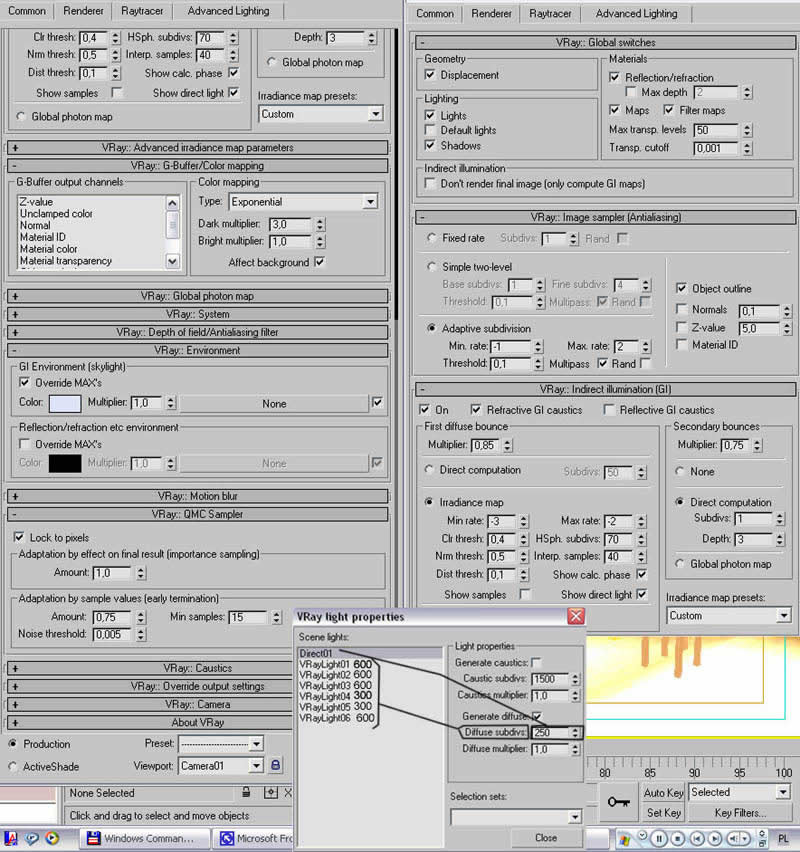800x852 pixels.
Task: Open Key Filters dialog
Action: tap(740, 813)
